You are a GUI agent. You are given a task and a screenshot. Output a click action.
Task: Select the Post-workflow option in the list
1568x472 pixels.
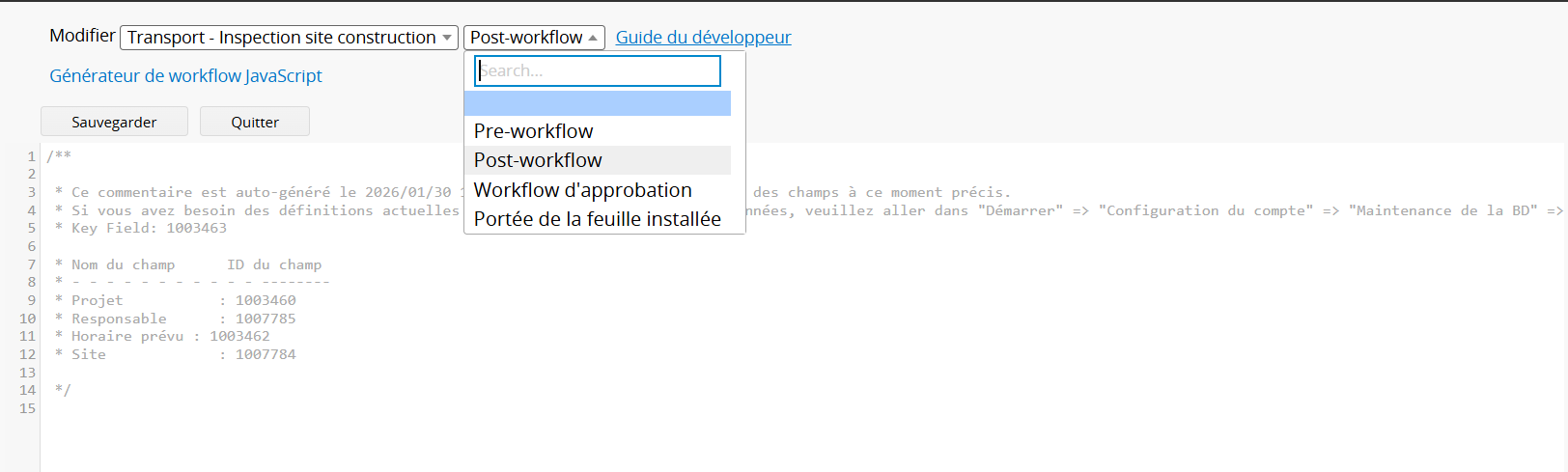coord(538,160)
